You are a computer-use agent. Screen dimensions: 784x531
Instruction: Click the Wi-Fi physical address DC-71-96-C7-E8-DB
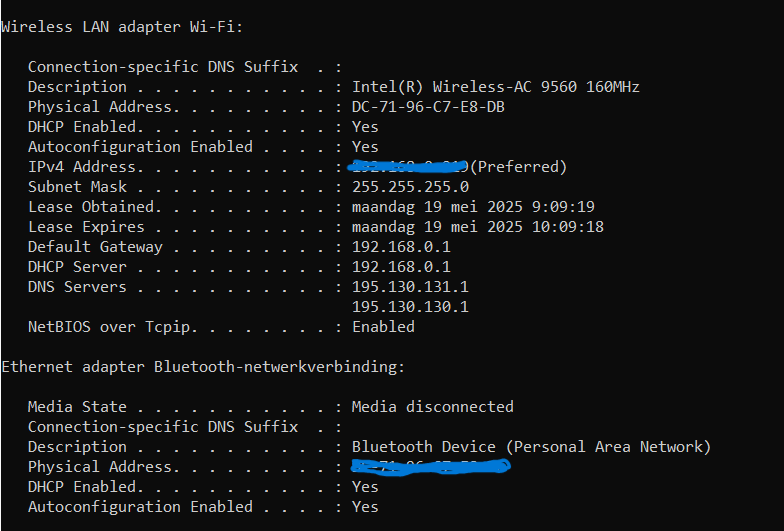tap(428, 106)
